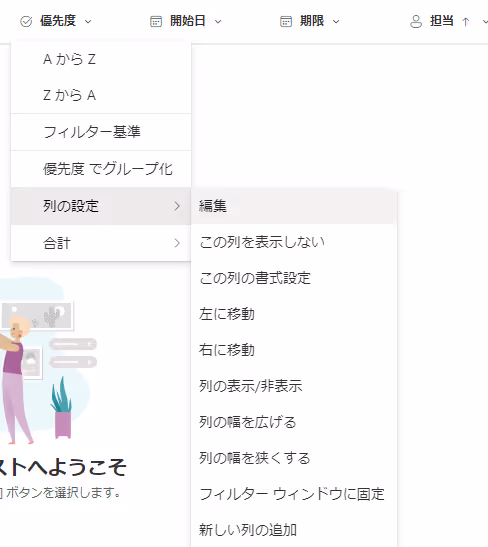Open the 開始日 column dropdown chevron
Screen dimensions: 488x547
(218, 22)
